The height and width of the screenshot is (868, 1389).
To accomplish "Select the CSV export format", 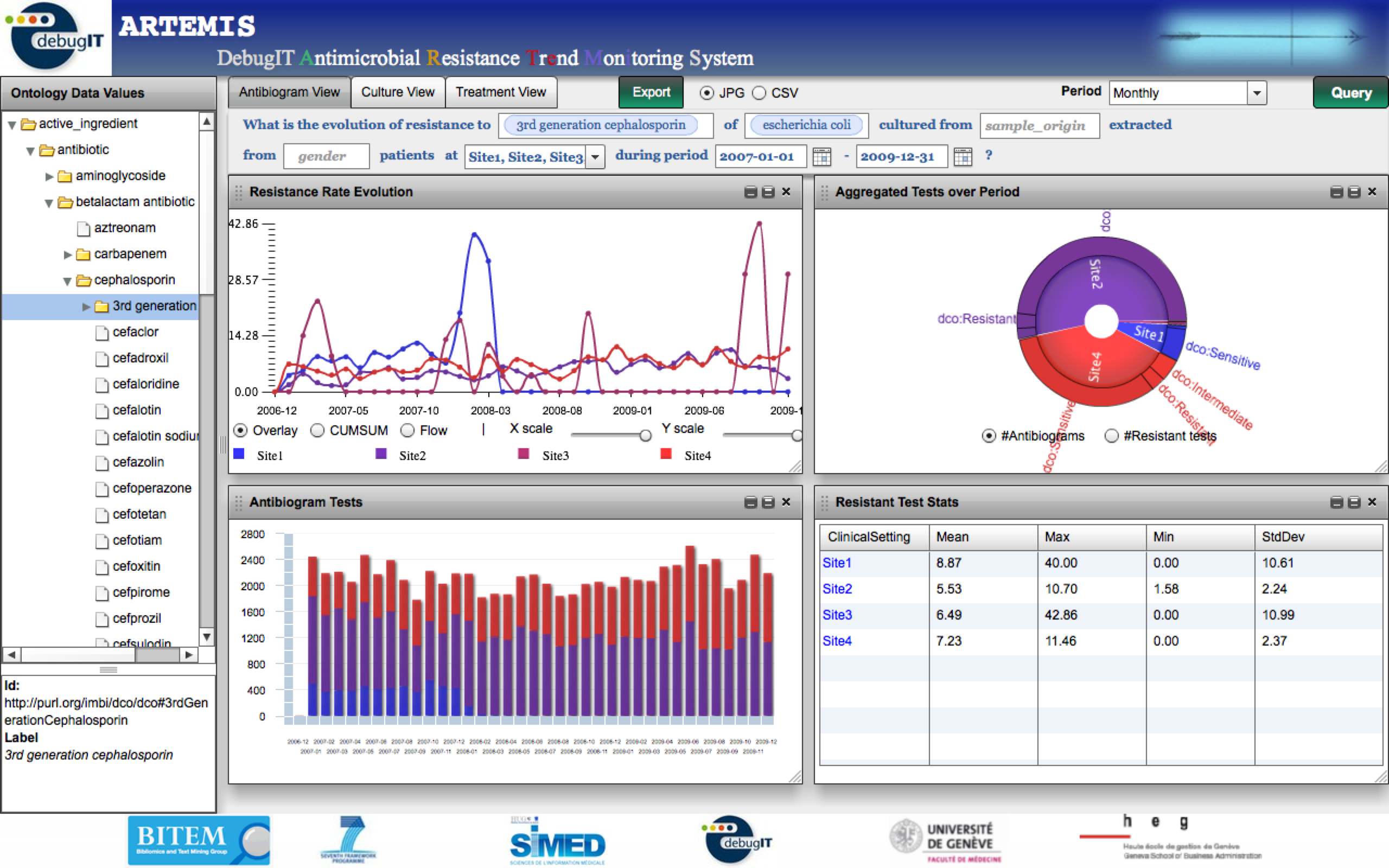I will pyautogui.click(x=760, y=93).
